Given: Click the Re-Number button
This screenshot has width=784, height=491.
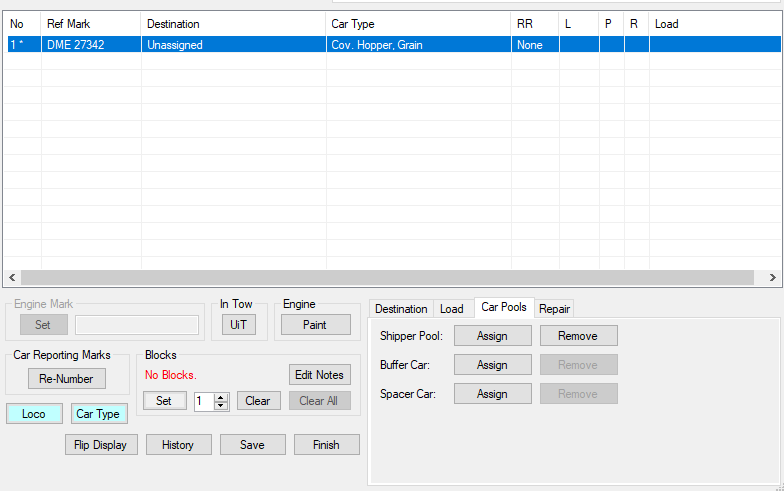Looking at the screenshot, I should [x=66, y=379].
